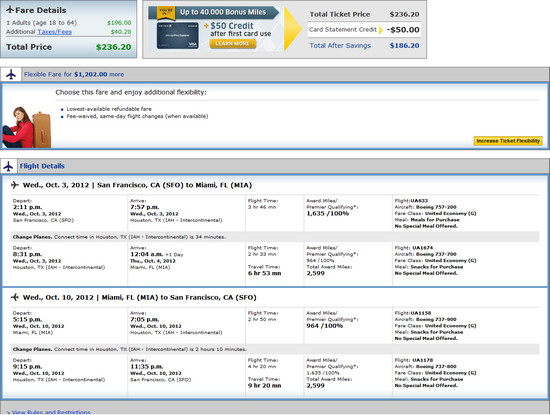550x415 pixels.
Task: Click the Flight Details airplane icon
Action: pyautogui.click(x=8, y=166)
